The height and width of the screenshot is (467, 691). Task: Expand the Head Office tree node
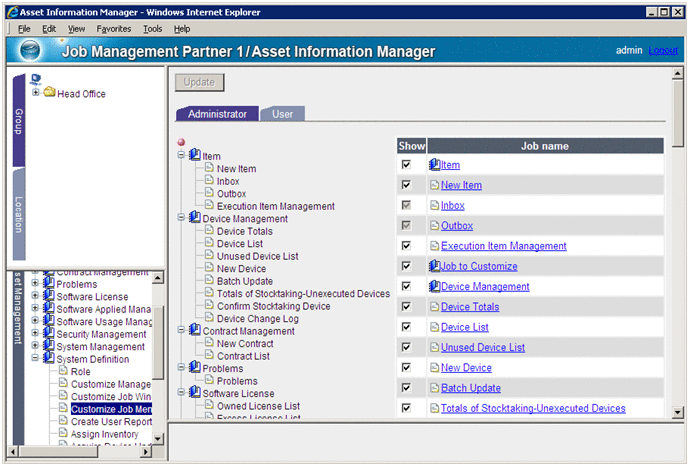(x=36, y=93)
